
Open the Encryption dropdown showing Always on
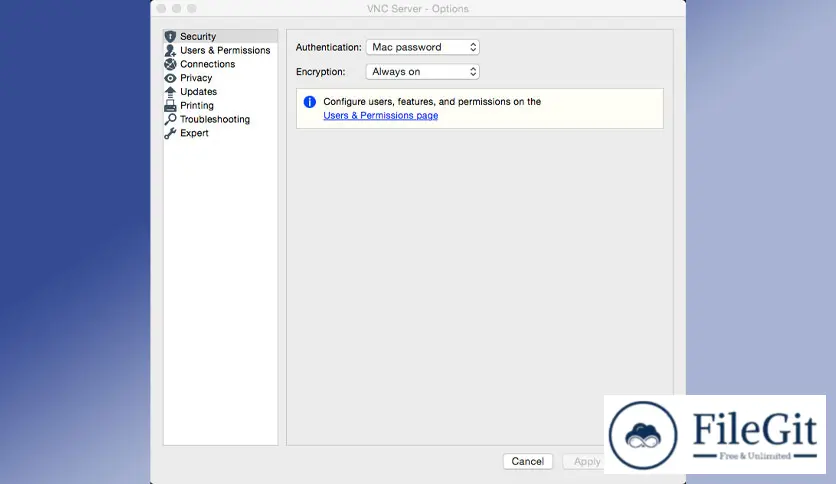click(422, 71)
